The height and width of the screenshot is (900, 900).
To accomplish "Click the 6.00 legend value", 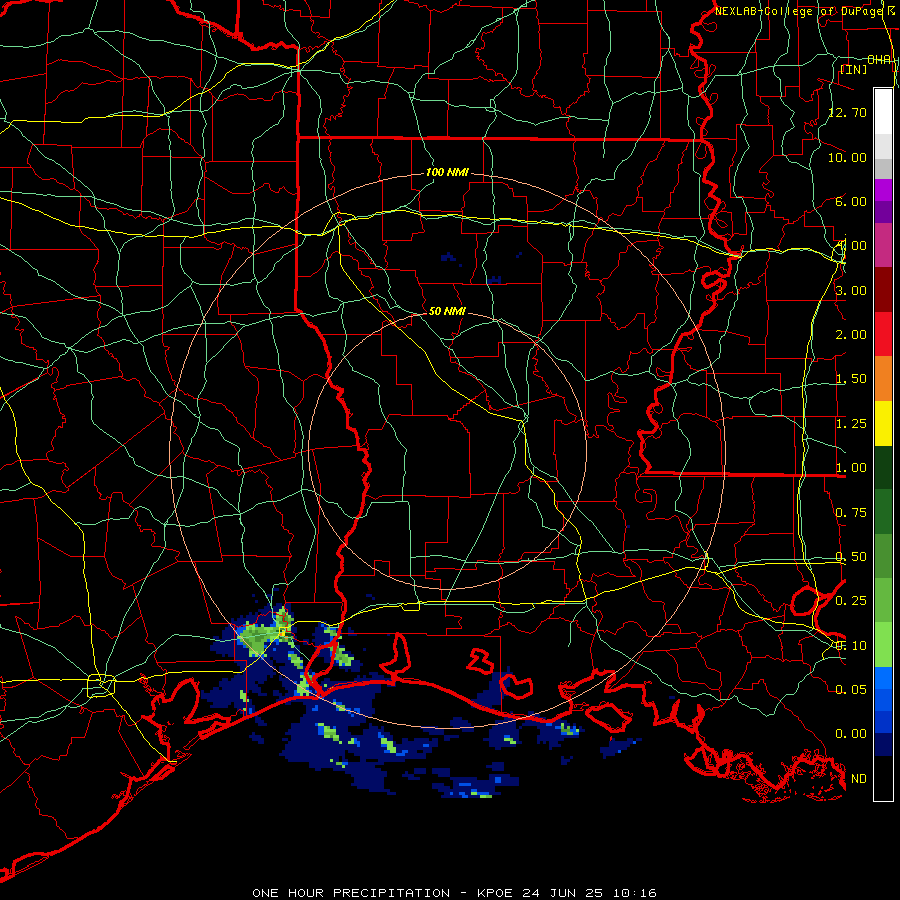I will pyautogui.click(x=851, y=201).
